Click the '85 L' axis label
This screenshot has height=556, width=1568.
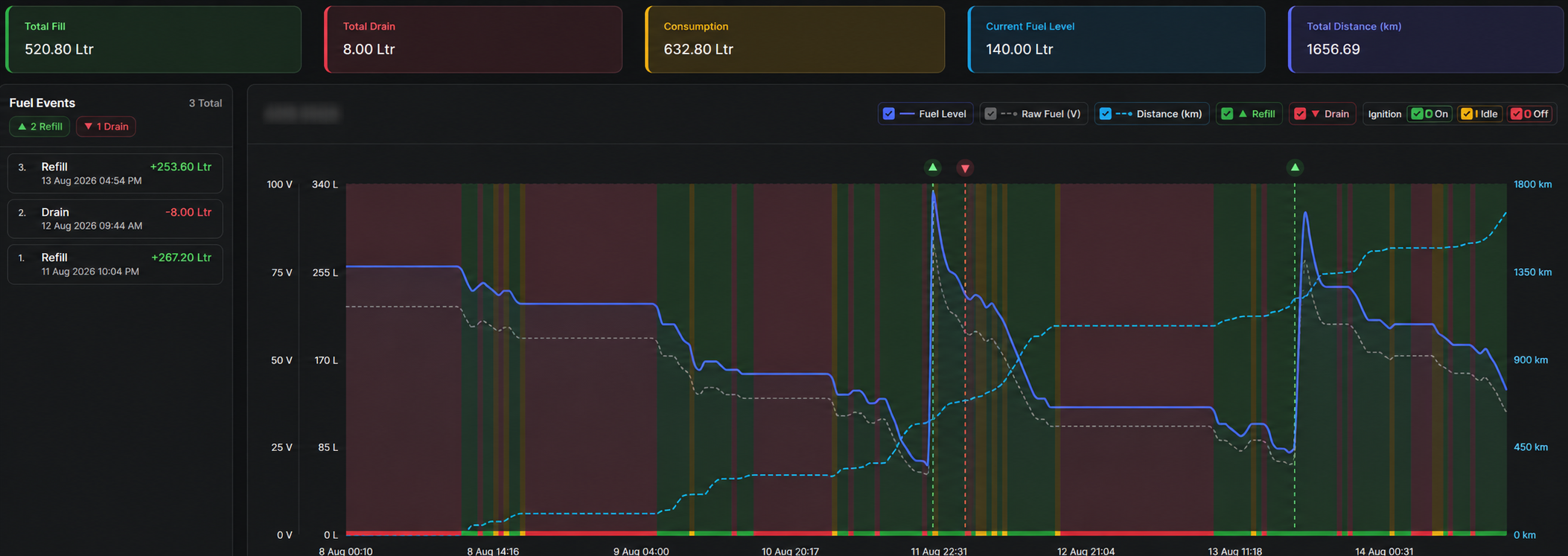point(328,447)
